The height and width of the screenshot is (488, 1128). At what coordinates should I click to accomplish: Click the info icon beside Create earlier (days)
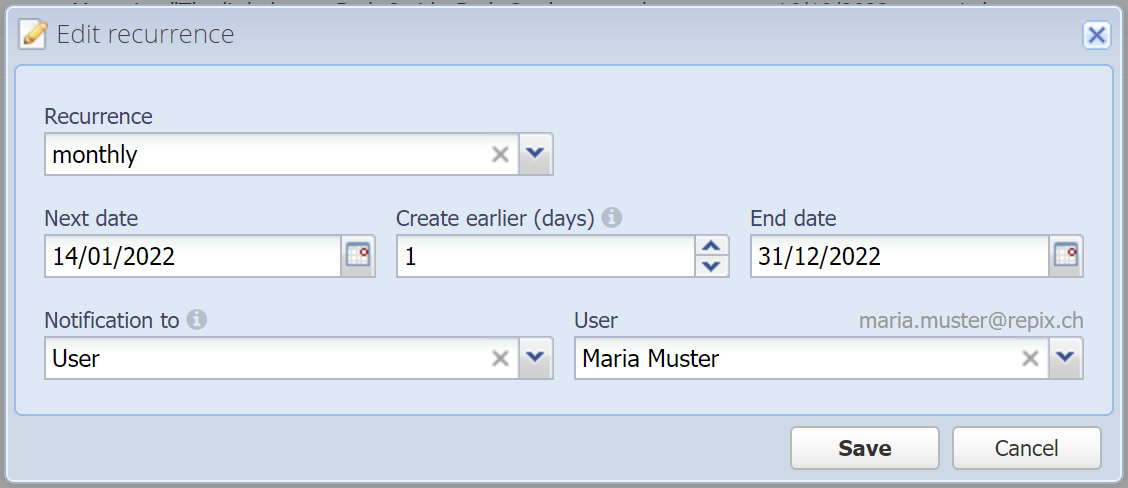pyautogui.click(x=611, y=217)
